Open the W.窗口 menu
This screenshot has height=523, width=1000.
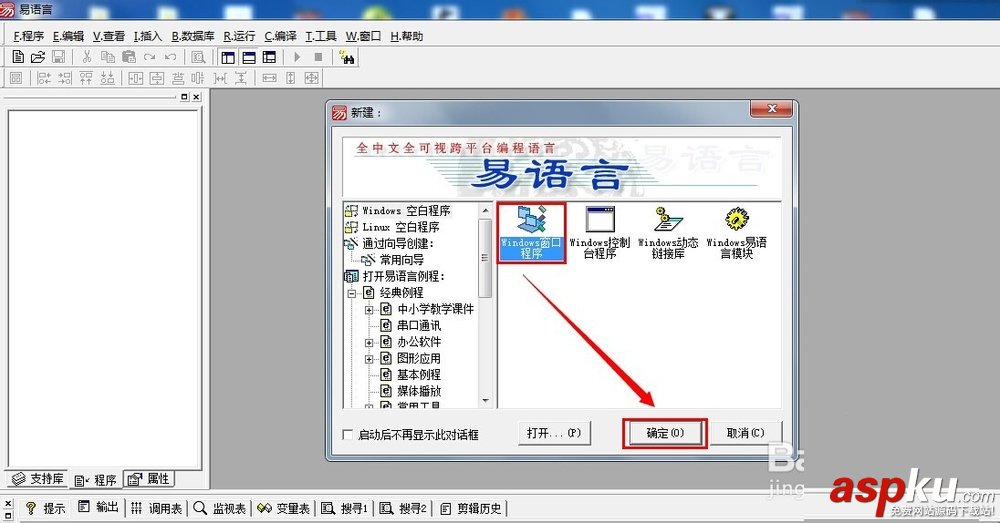click(363, 36)
